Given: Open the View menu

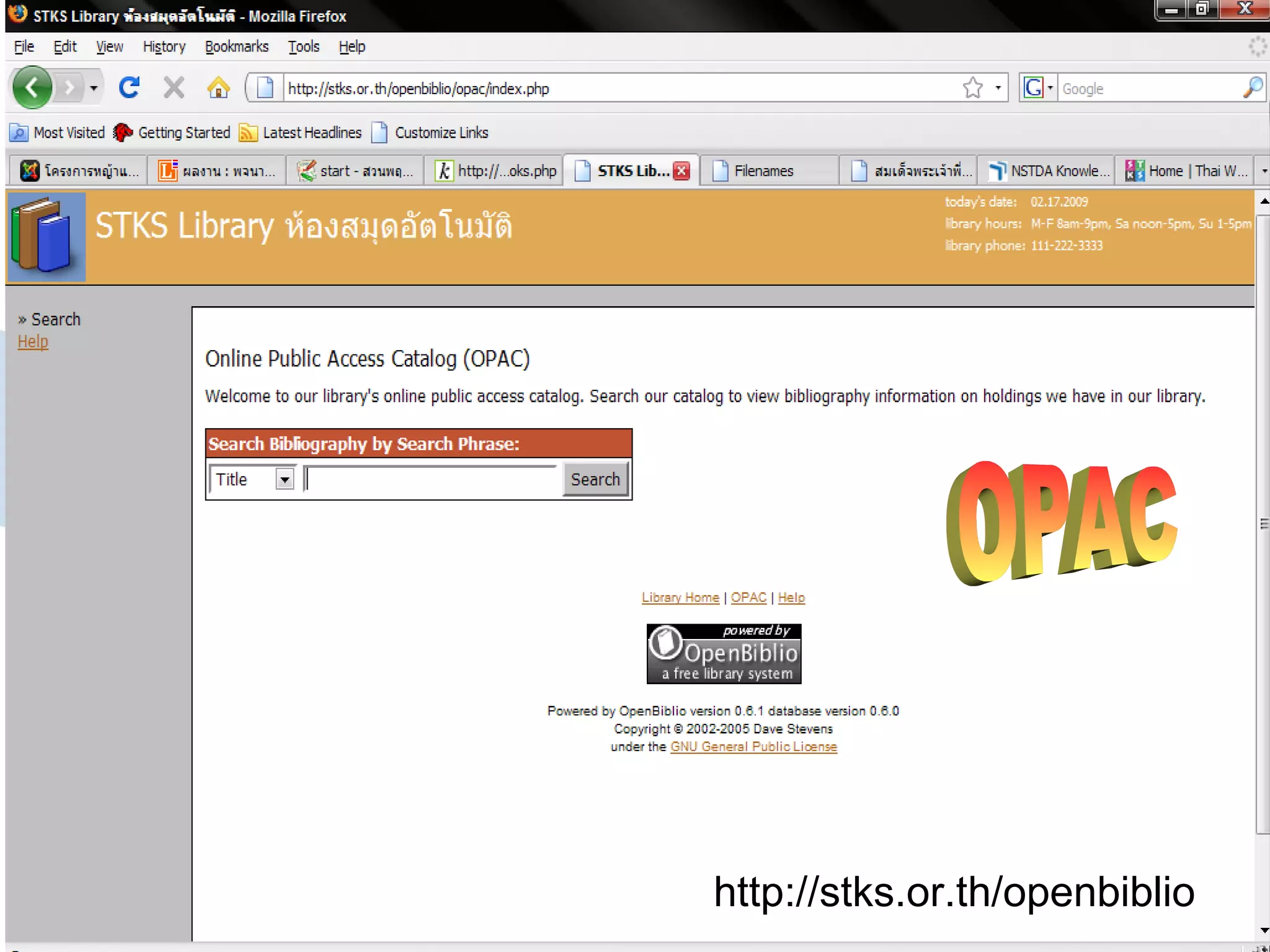Looking at the screenshot, I should [x=109, y=46].
